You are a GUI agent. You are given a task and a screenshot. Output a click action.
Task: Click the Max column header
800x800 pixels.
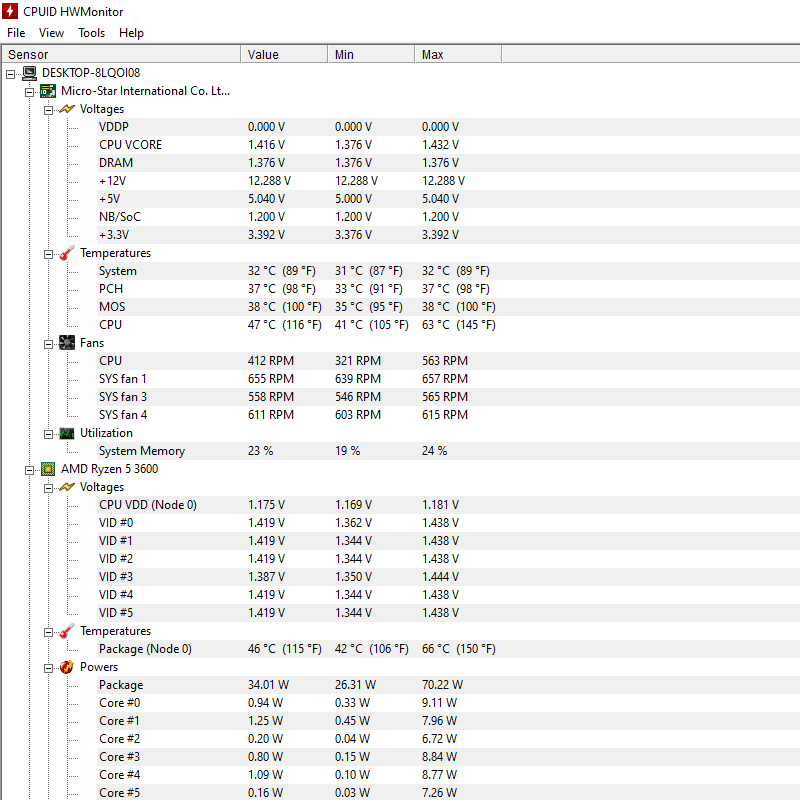[x=458, y=54]
